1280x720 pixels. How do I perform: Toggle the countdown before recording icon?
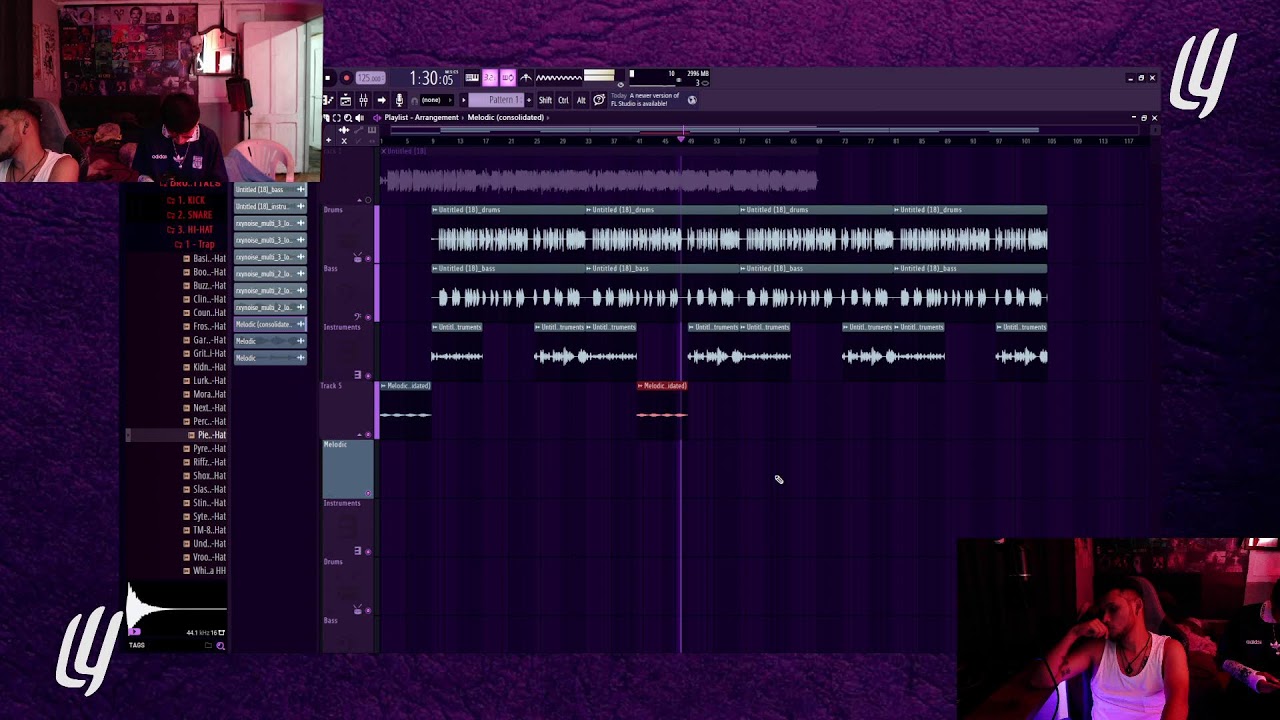click(x=490, y=78)
